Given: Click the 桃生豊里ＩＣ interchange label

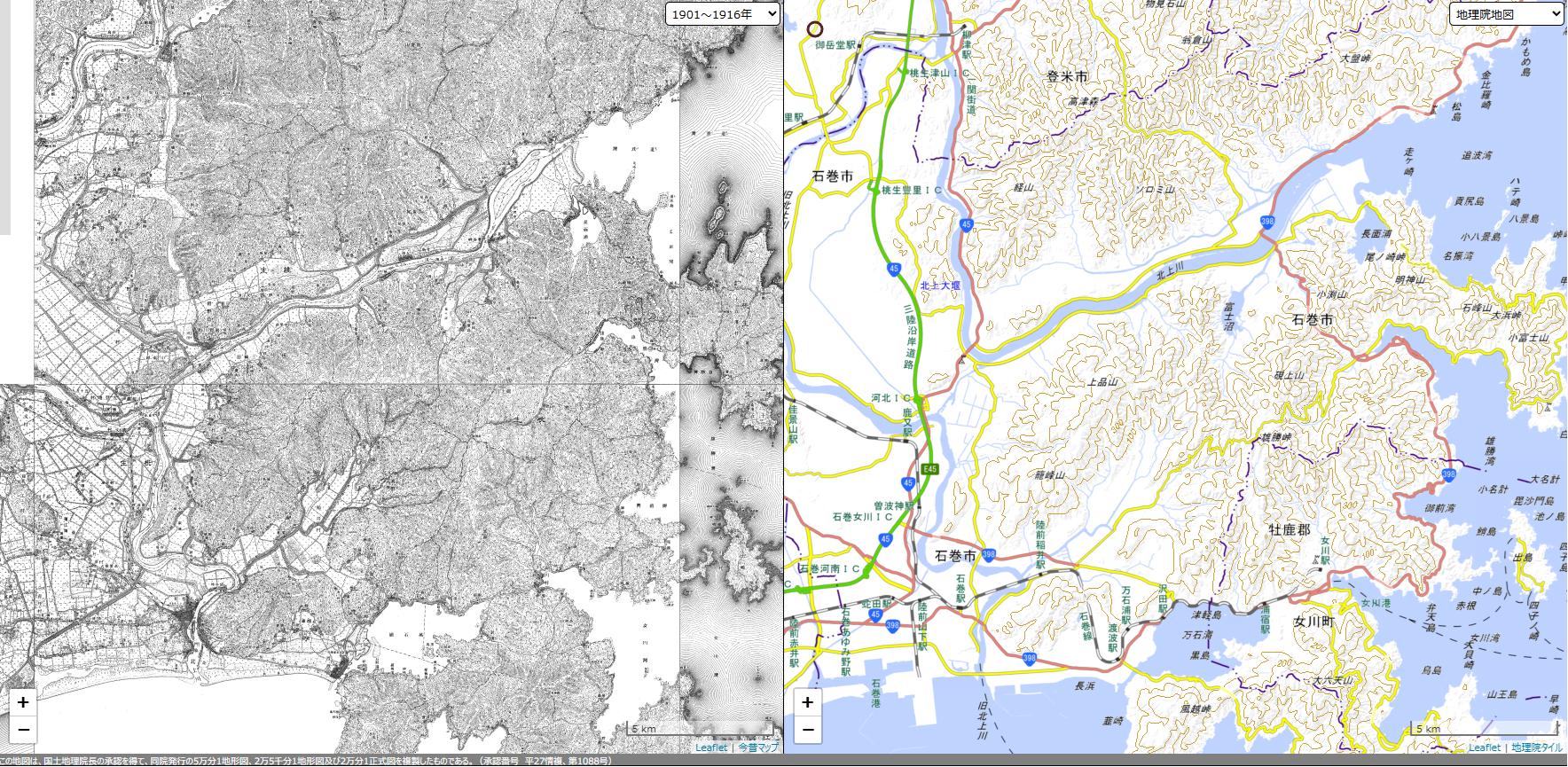Looking at the screenshot, I should point(912,190).
